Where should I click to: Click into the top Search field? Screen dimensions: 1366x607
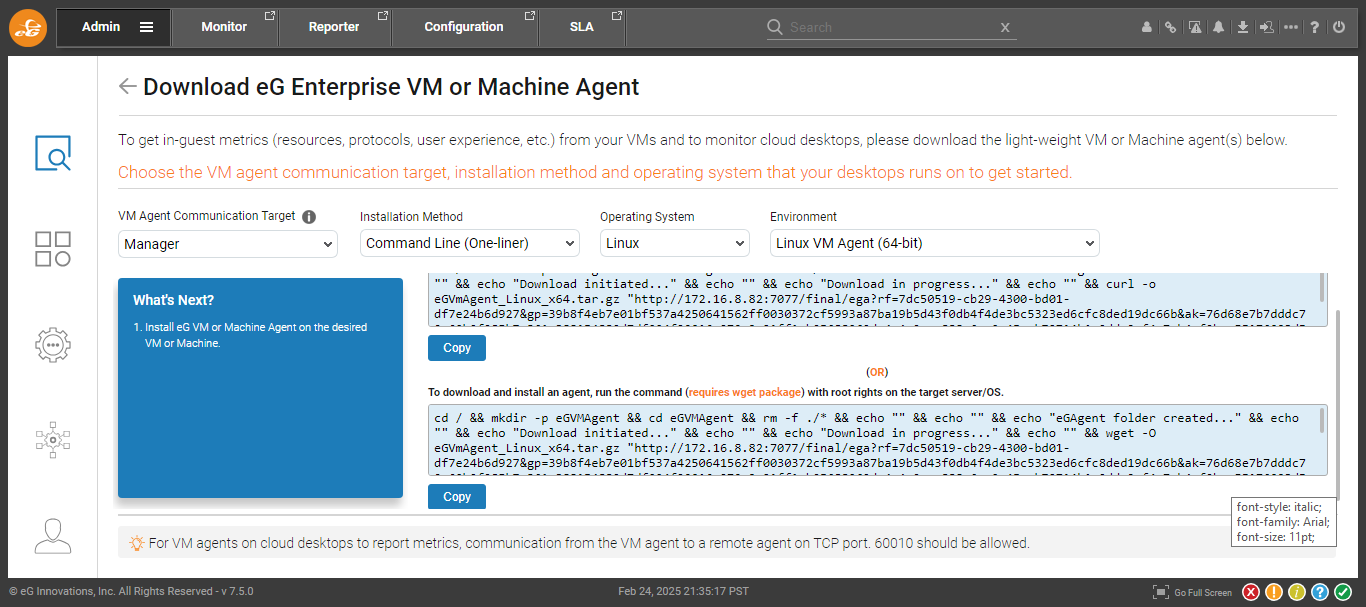pos(890,27)
